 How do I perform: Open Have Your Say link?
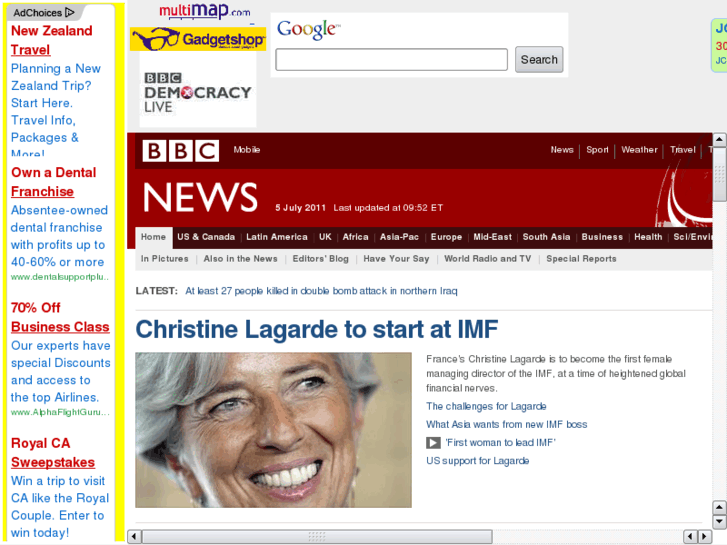click(x=396, y=259)
